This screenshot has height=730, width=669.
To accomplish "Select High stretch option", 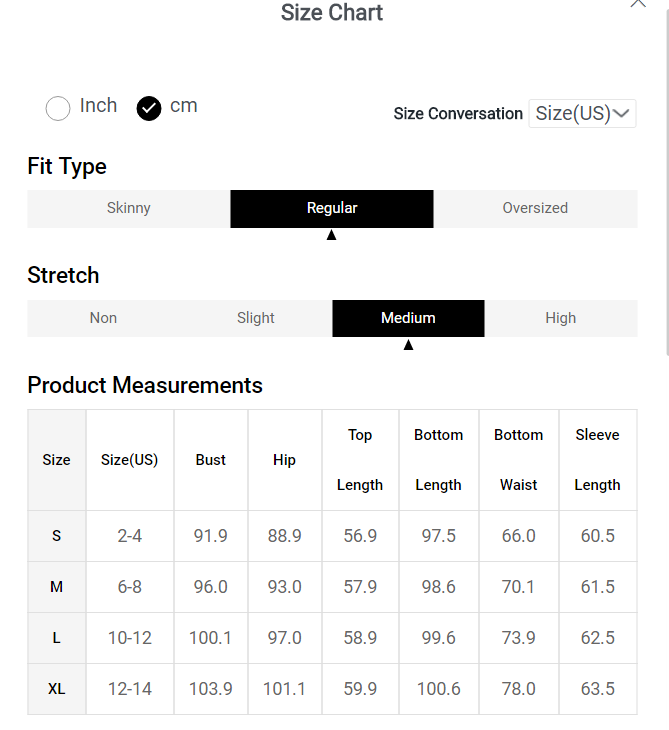I will coord(561,318).
